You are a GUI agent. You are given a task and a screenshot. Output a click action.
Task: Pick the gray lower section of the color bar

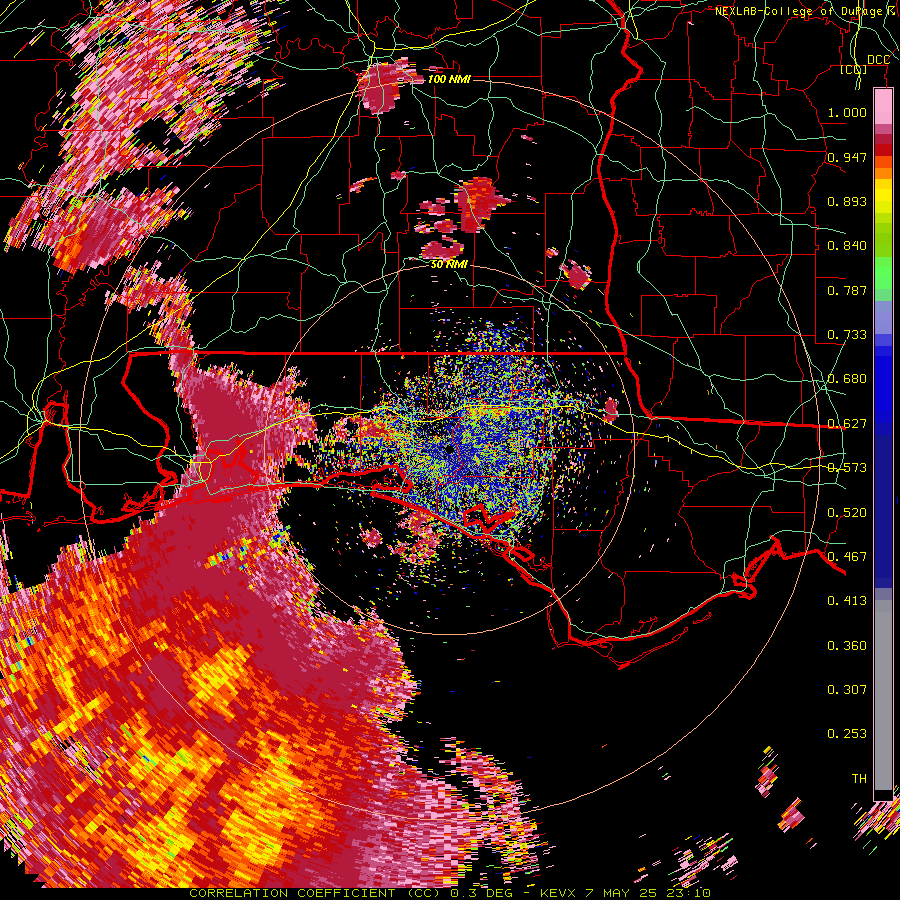[883, 695]
